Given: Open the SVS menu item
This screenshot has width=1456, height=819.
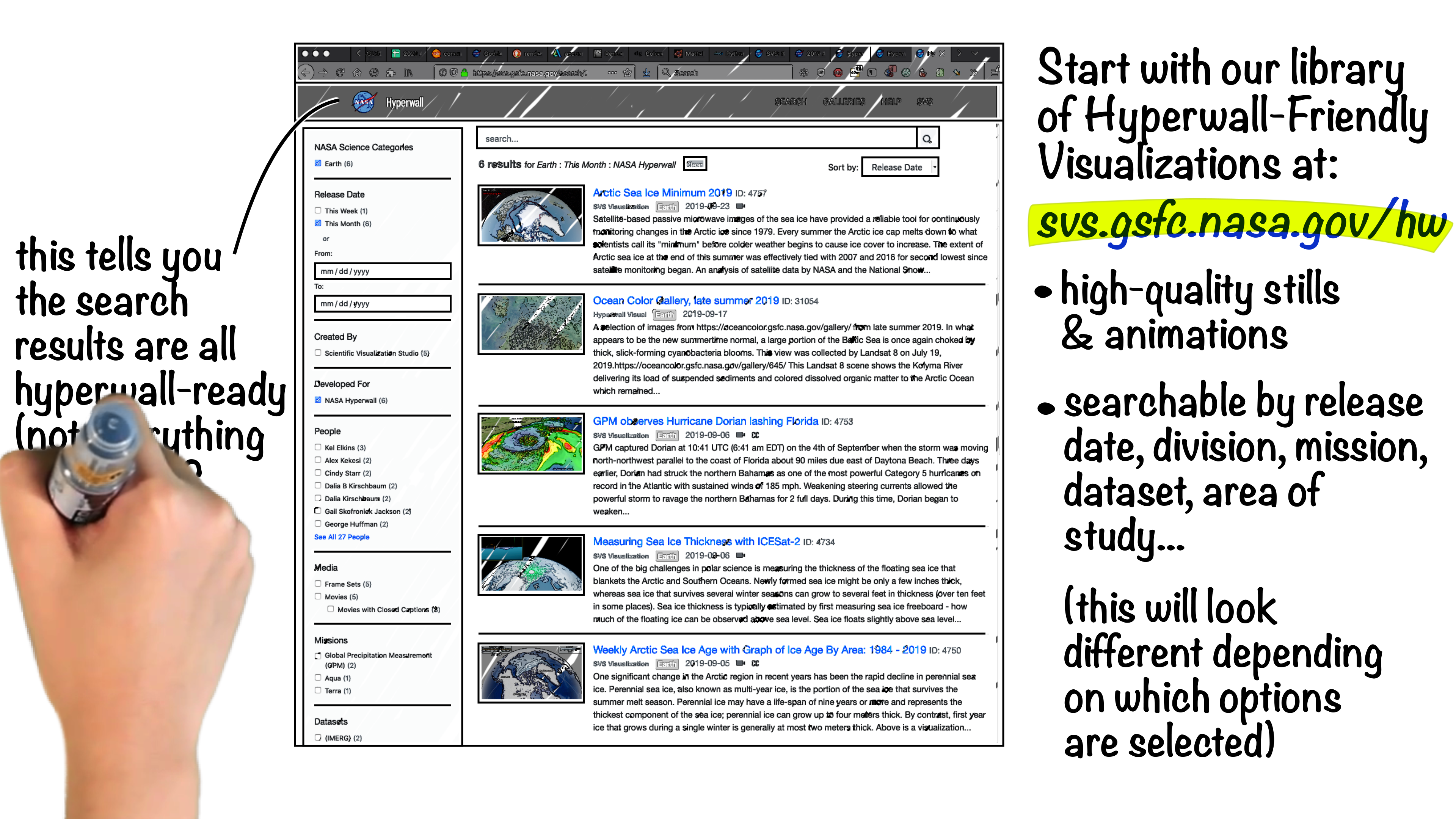Looking at the screenshot, I should pyautogui.click(x=925, y=102).
